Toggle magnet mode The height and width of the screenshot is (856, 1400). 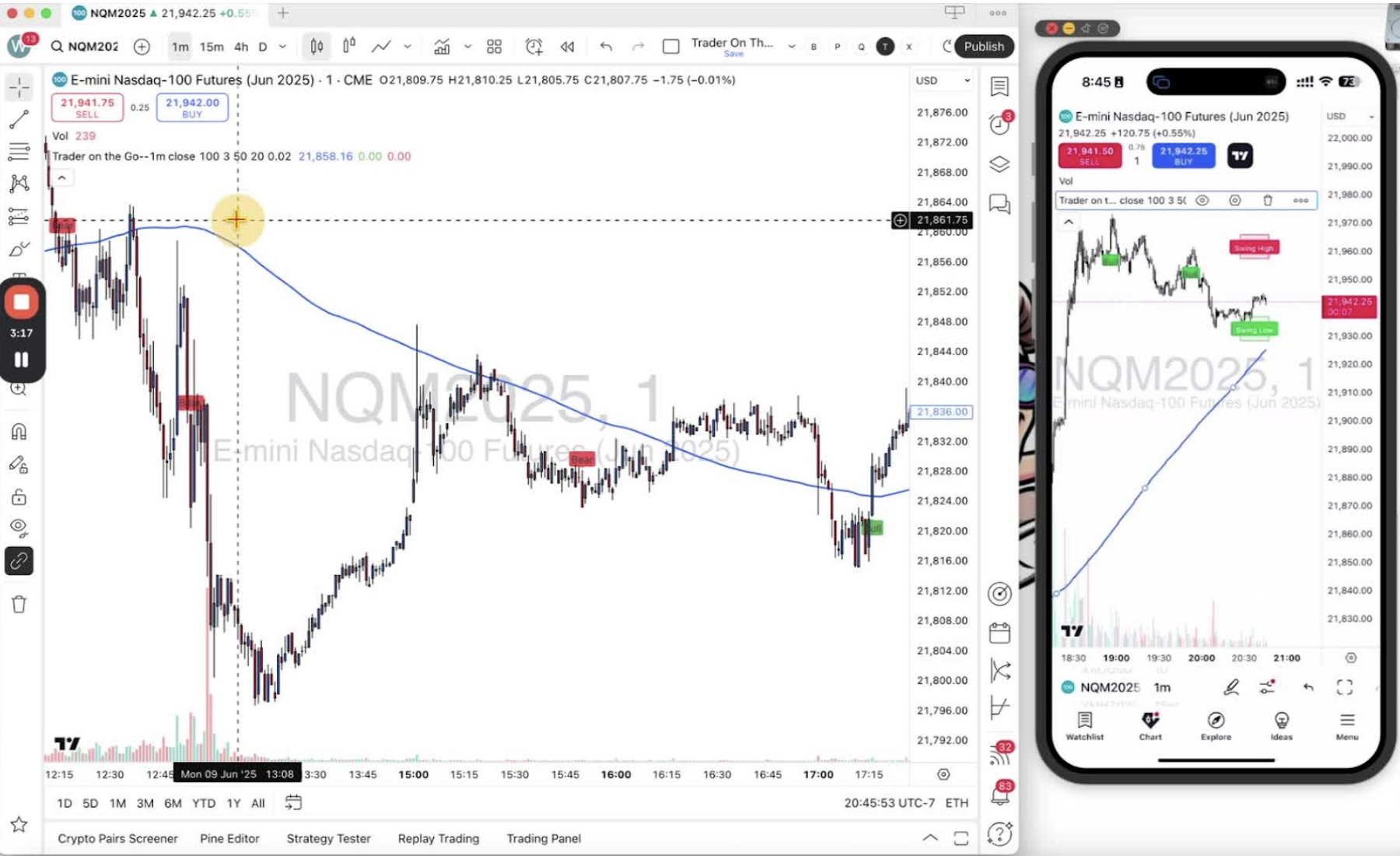click(19, 432)
